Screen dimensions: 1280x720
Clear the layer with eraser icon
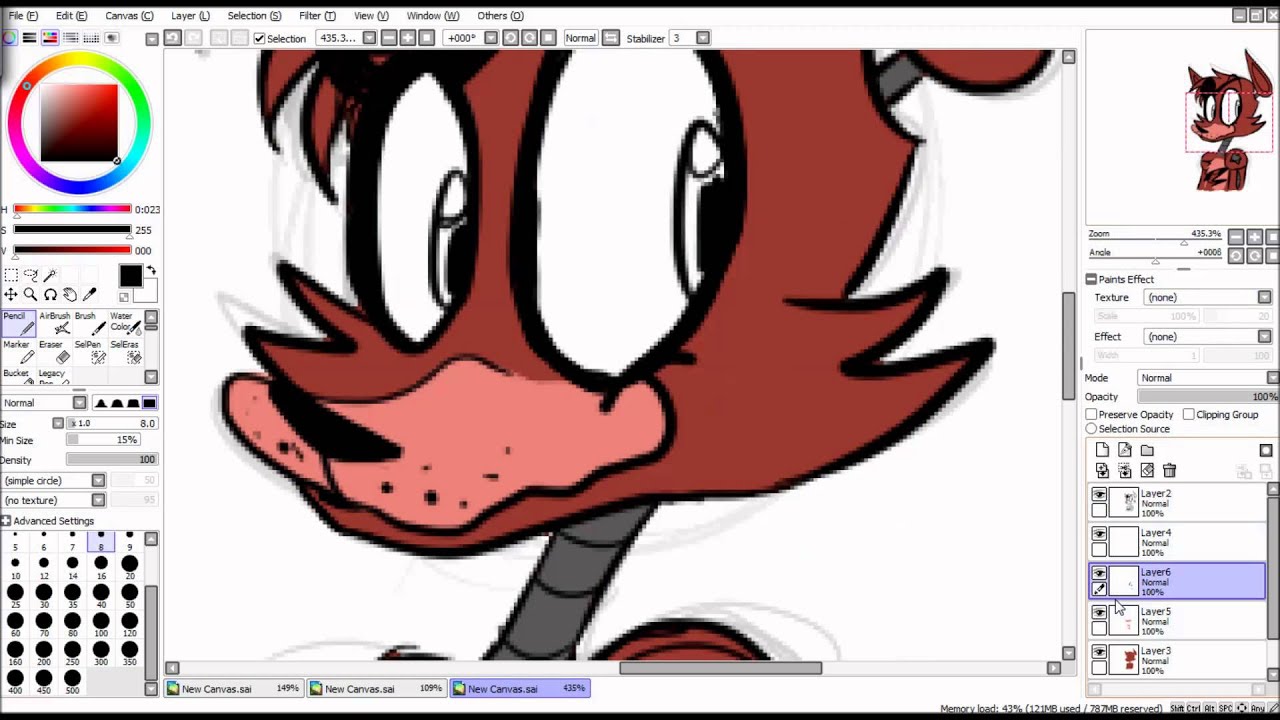tap(1147, 470)
